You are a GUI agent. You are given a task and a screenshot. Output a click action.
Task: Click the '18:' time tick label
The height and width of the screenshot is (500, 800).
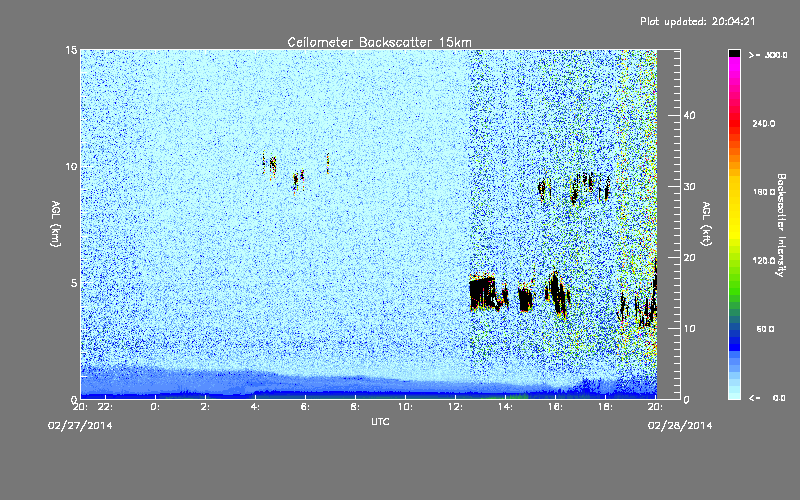tap(605, 407)
